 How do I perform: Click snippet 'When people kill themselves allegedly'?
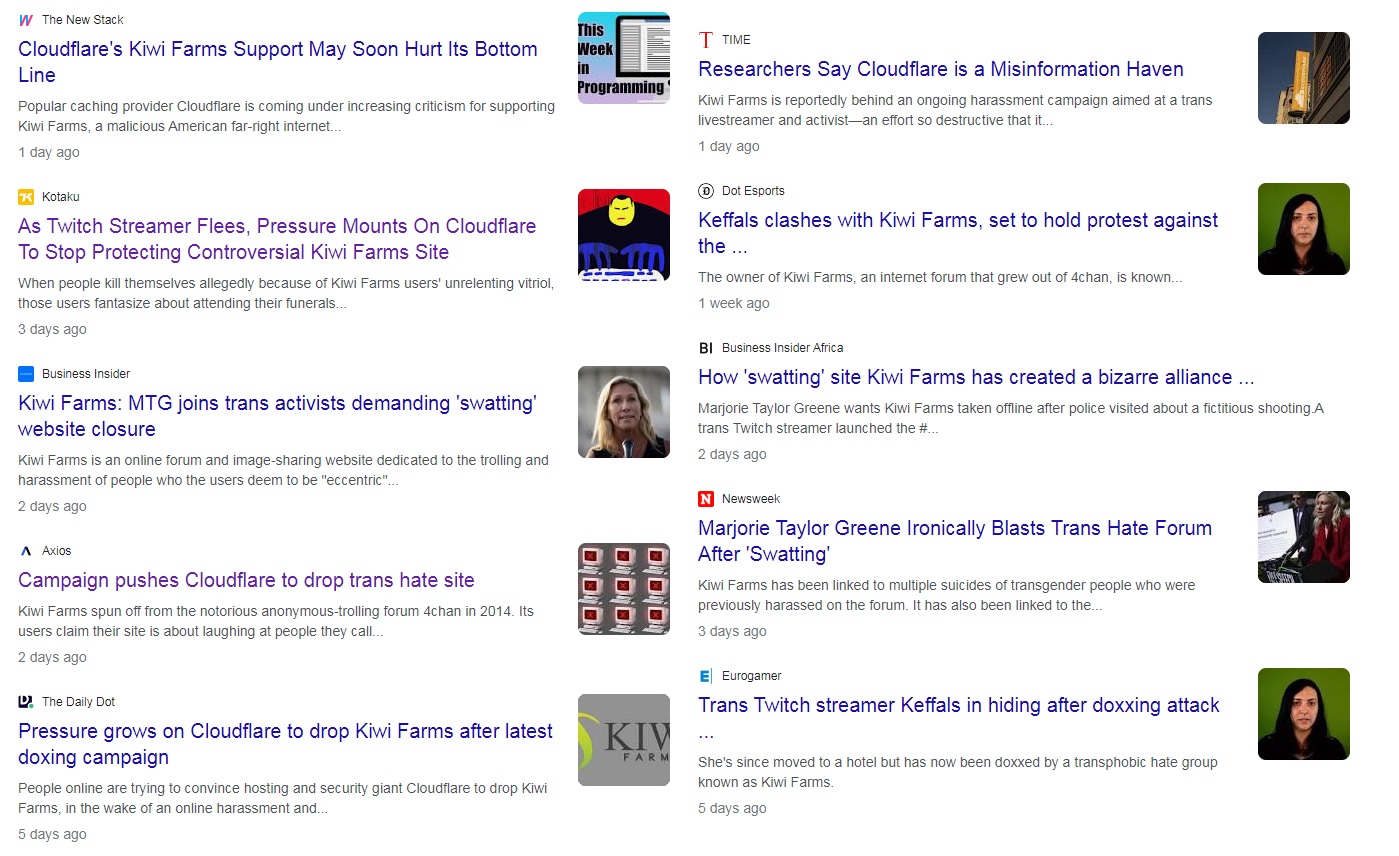(x=286, y=293)
